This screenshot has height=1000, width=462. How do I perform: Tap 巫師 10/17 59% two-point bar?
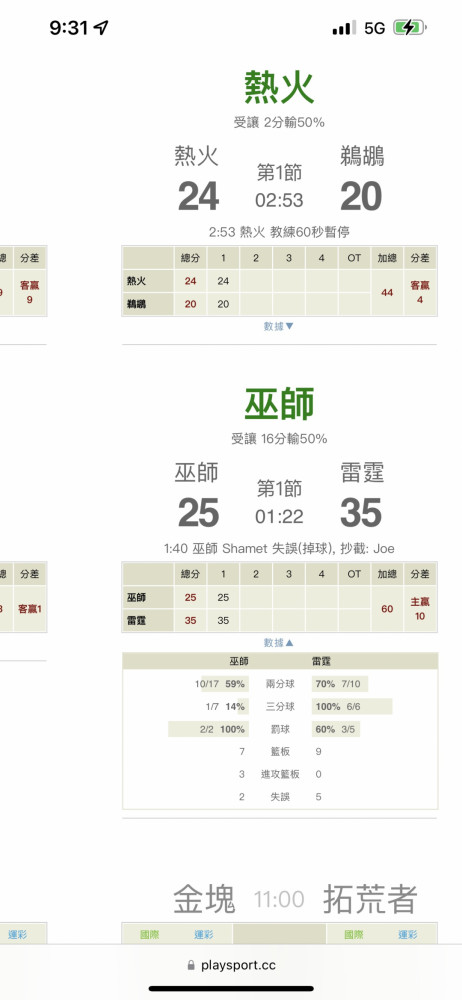pyautogui.click(x=223, y=684)
